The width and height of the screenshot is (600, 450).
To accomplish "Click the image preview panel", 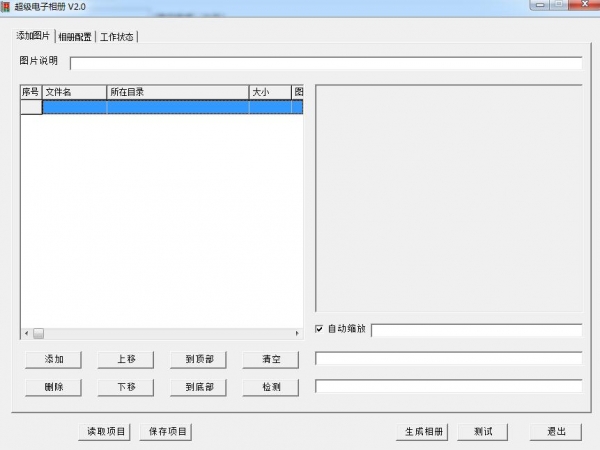I will (449, 198).
